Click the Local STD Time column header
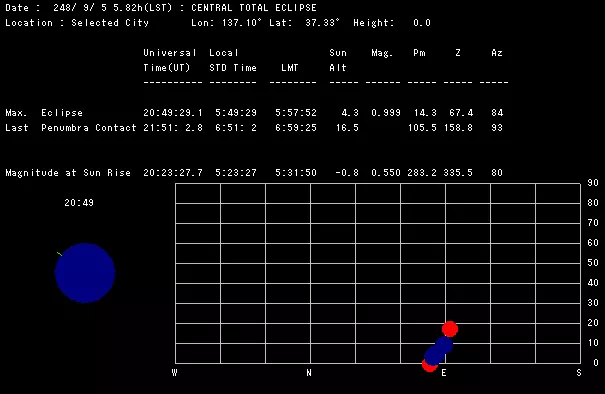This screenshot has height=394, width=605. (x=233, y=60)
